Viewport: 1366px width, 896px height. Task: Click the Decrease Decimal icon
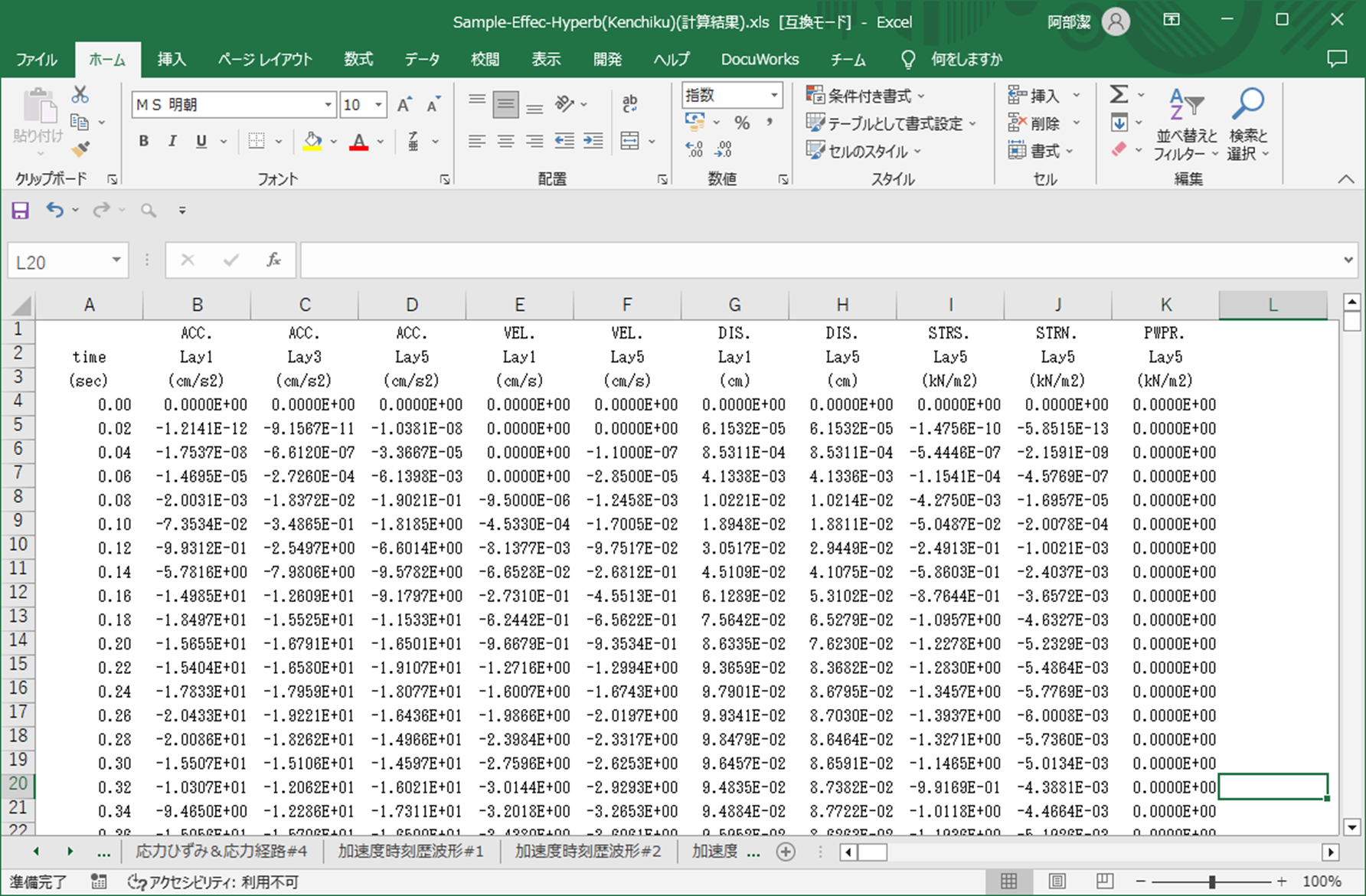[724, 149]
